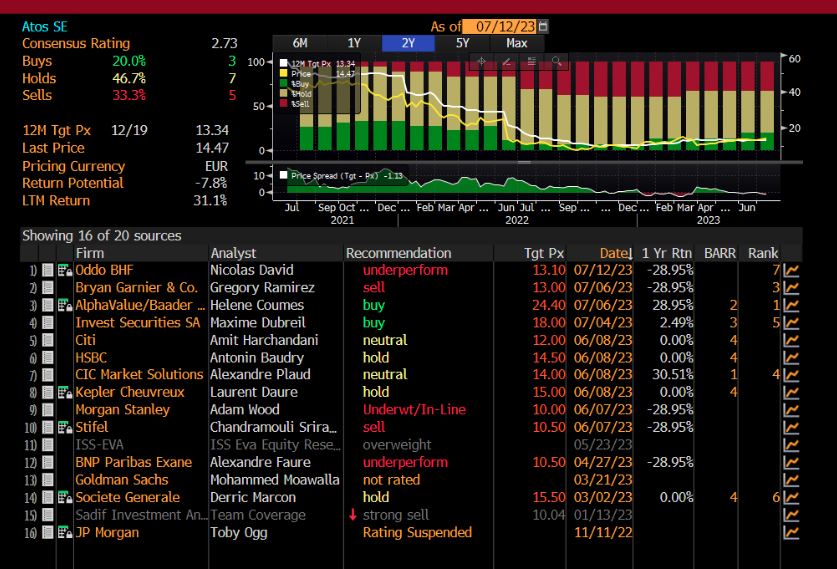The width and height of the screenshot is (837, 569).
Task: Open the research report icon for Oddo BHF
Action: pyautogui.click(x=65, y=271)
